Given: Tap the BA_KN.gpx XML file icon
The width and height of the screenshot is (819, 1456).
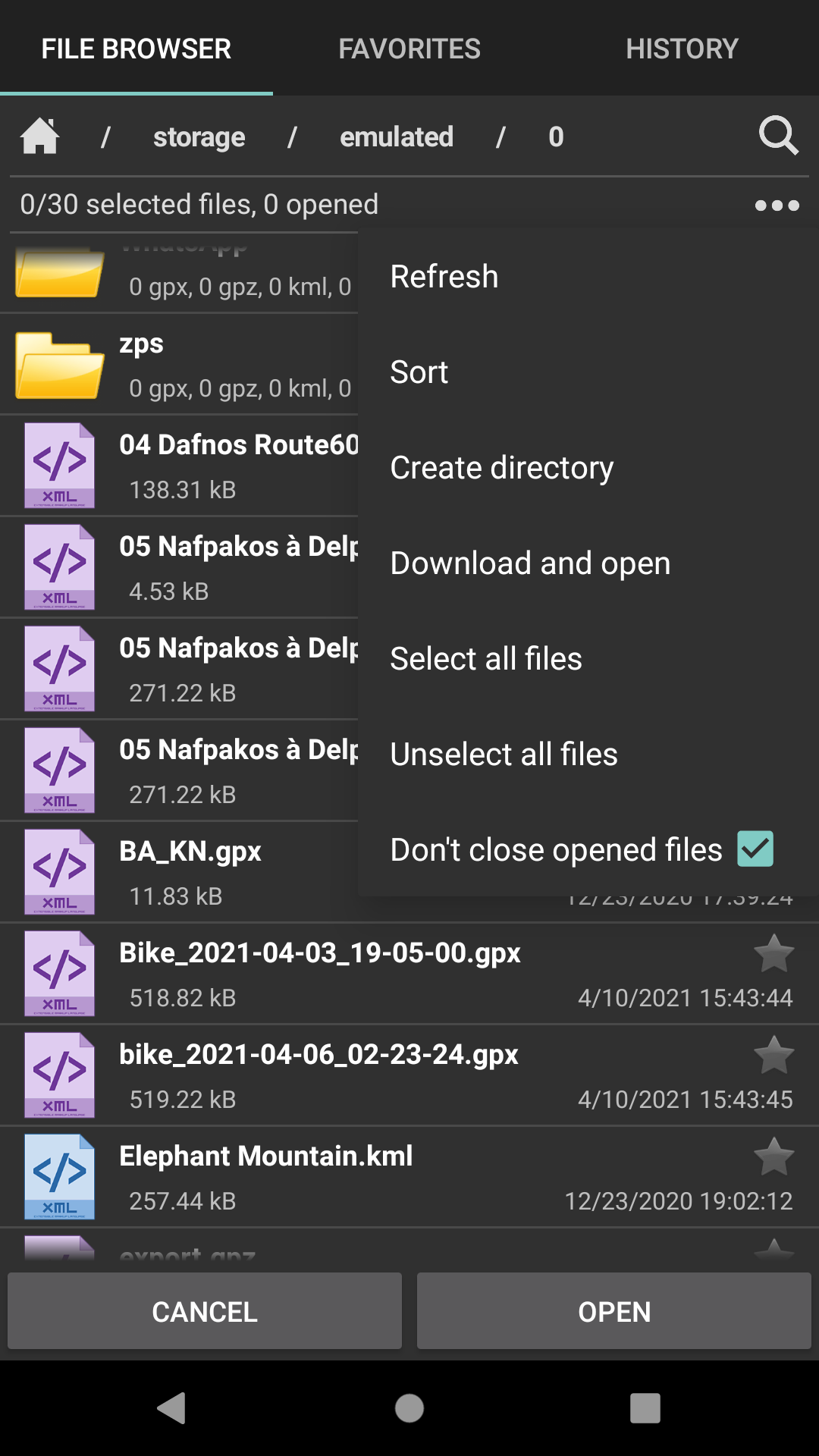Looking at the screenshot, I should coord(59,872).
